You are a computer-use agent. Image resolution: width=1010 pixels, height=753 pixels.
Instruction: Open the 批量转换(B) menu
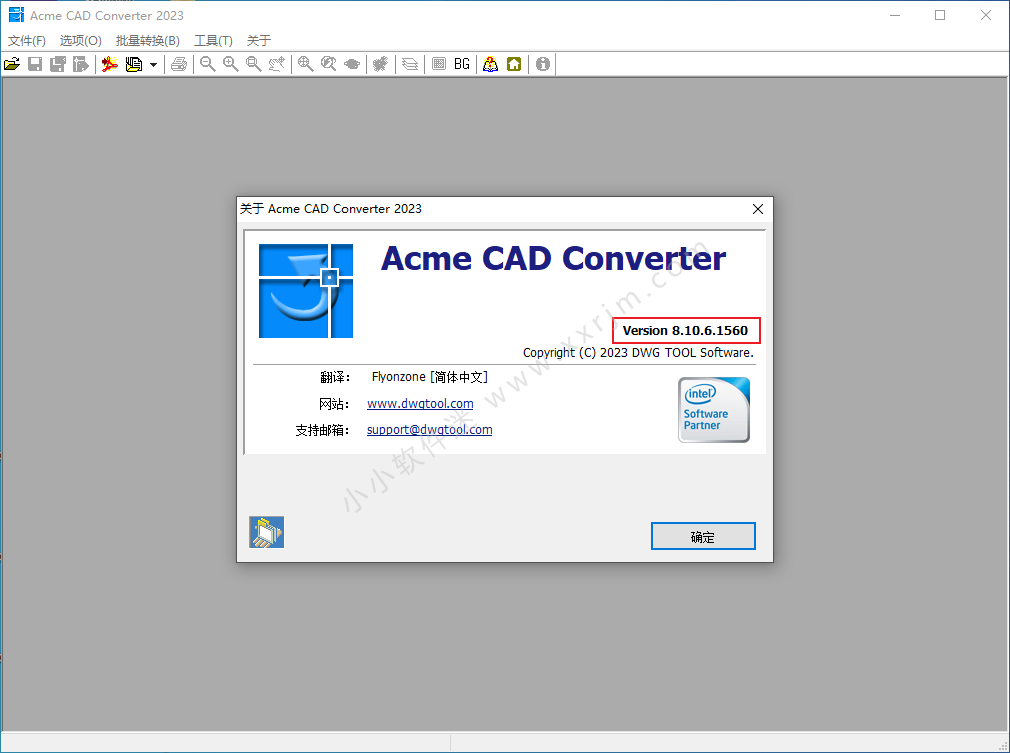147,41
